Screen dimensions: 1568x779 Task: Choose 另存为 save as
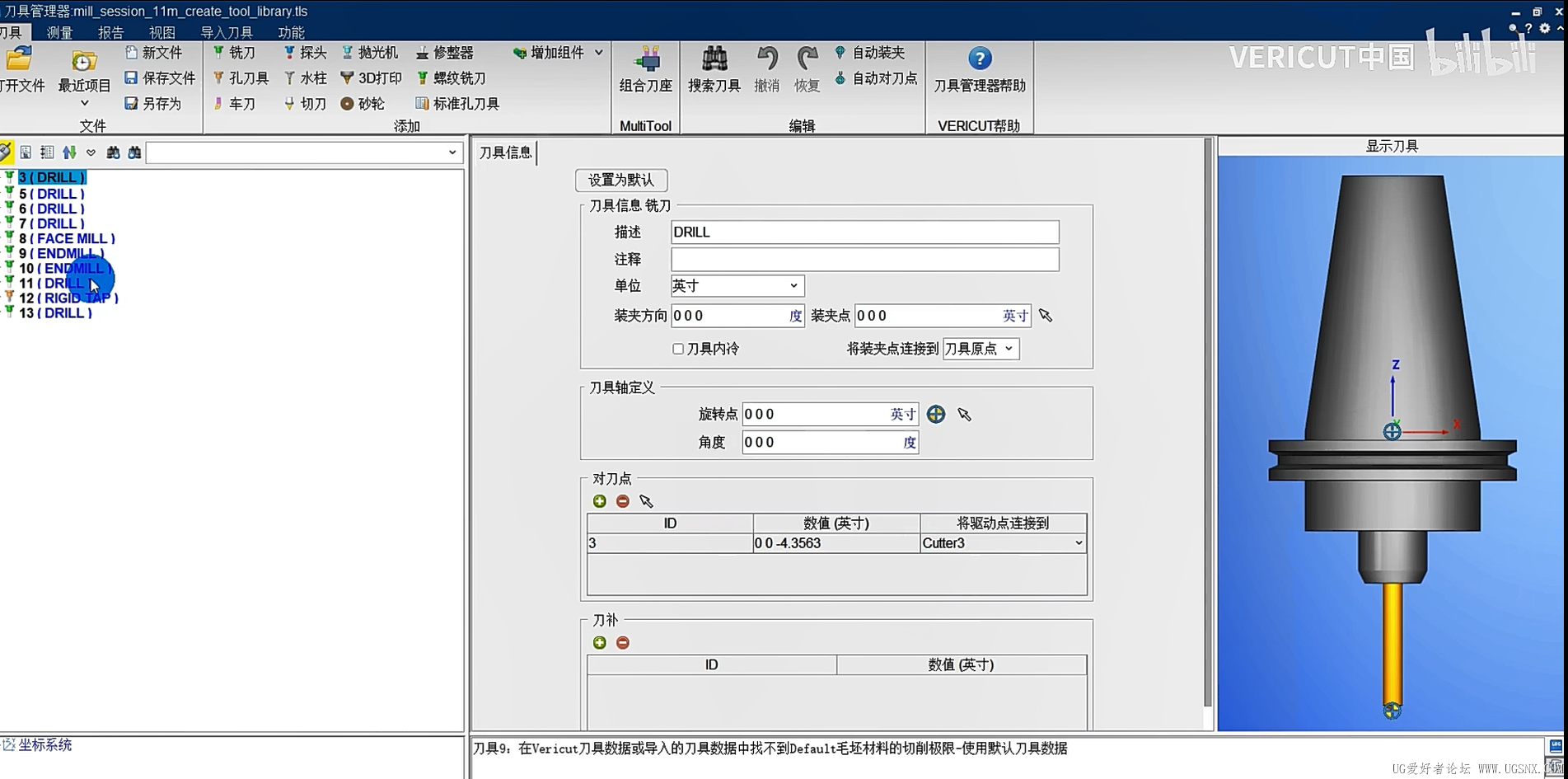click(x=154, y=104)
